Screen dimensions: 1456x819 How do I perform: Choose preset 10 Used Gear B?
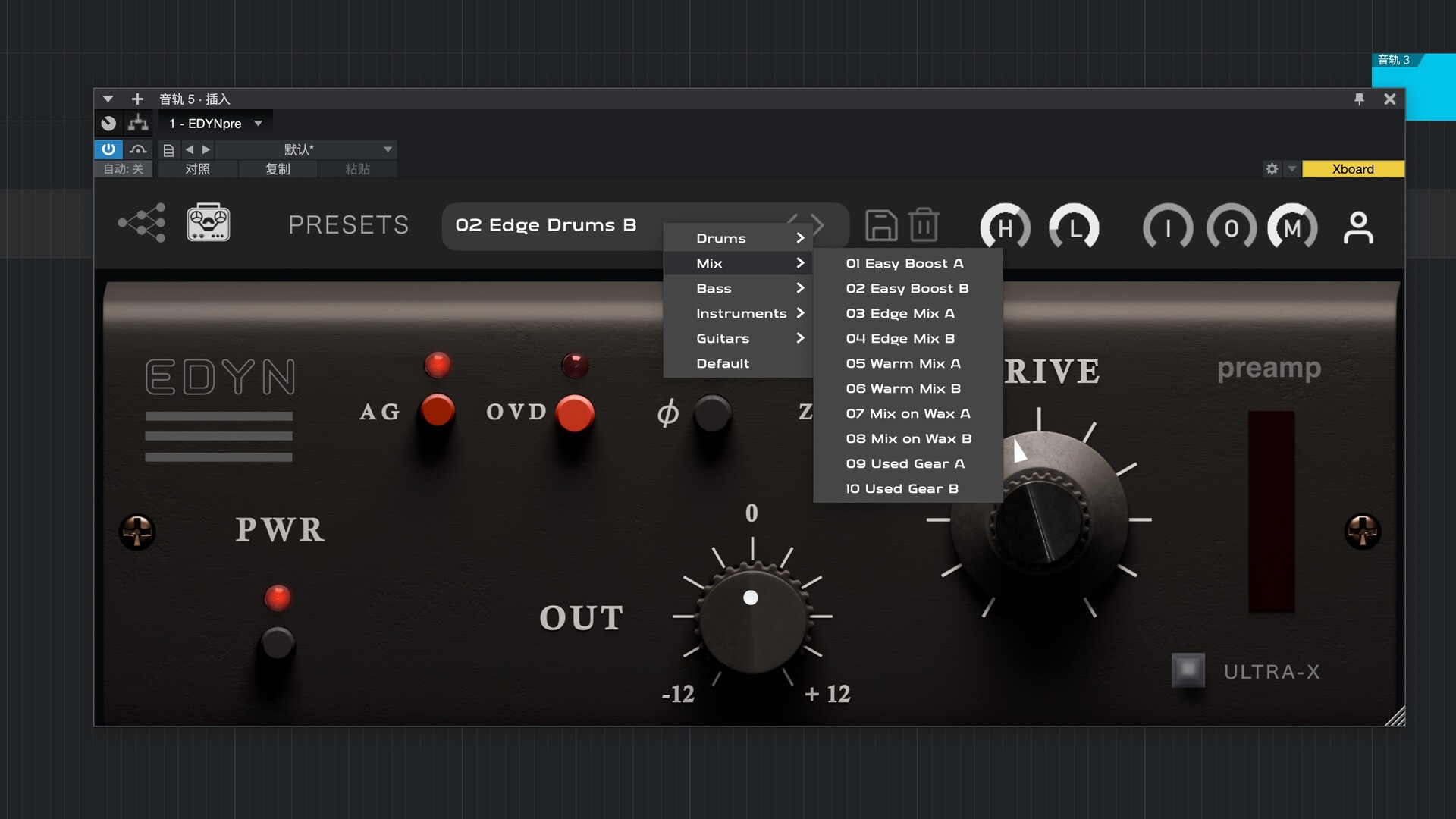[908, 488]
